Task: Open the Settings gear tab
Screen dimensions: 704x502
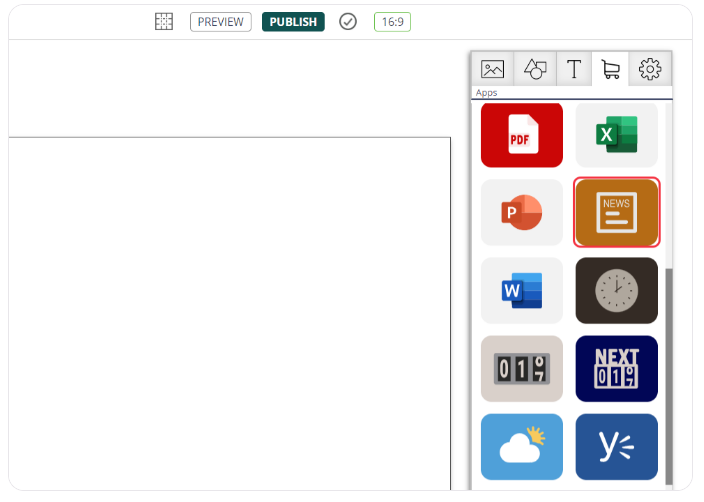Action: (650, 69)
